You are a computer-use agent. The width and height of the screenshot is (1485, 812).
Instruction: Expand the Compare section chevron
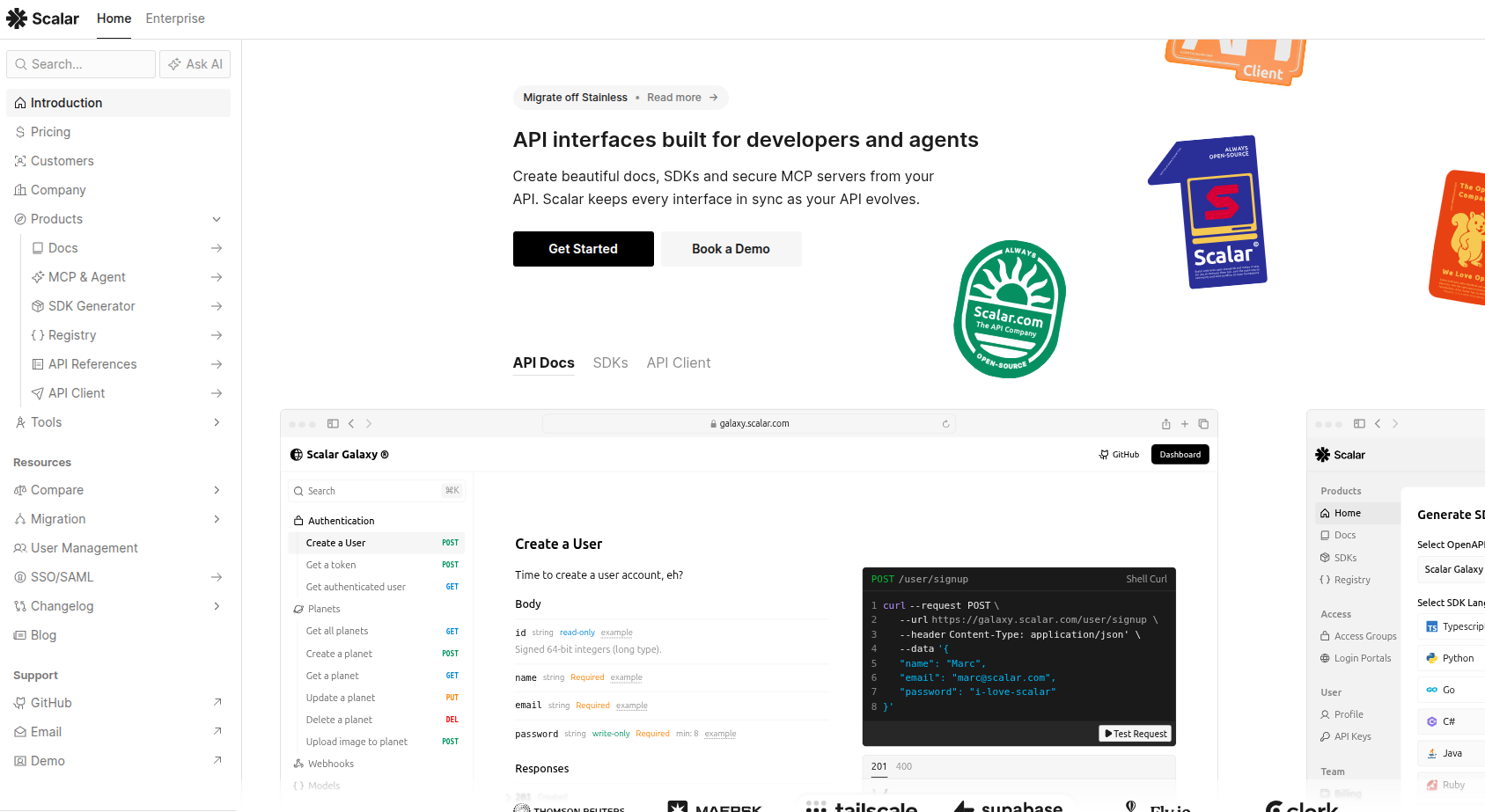pos(217,490)
